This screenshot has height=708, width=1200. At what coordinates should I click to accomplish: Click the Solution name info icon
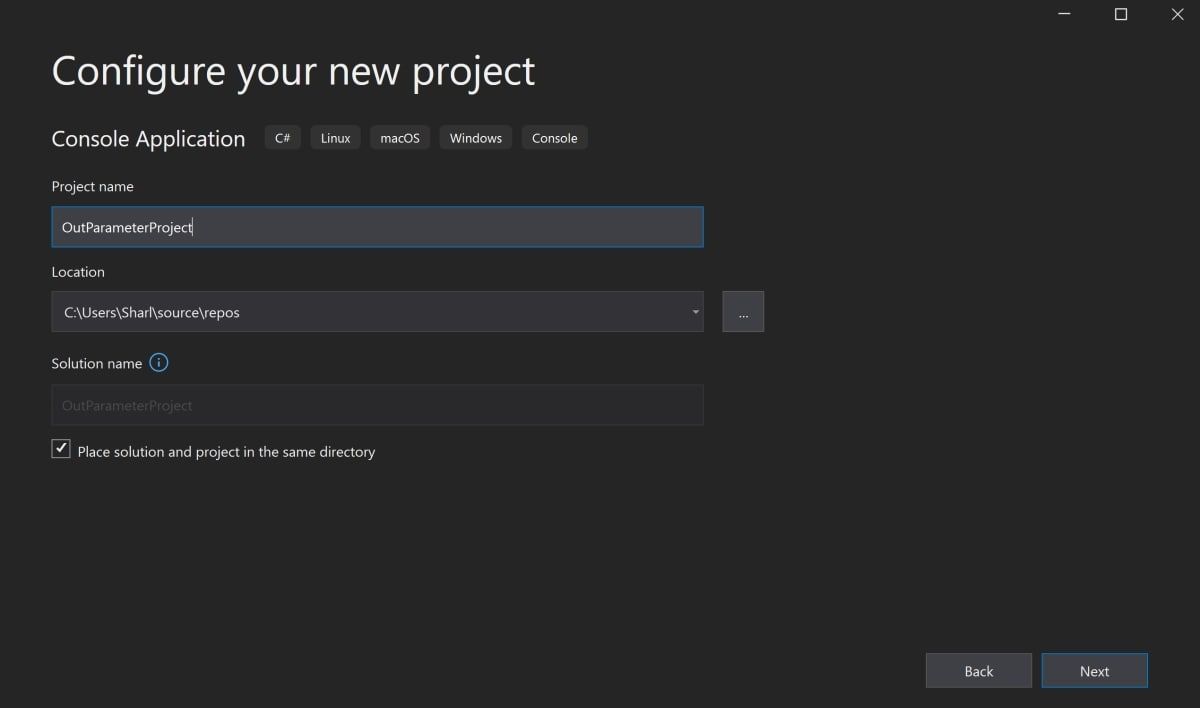158,363
